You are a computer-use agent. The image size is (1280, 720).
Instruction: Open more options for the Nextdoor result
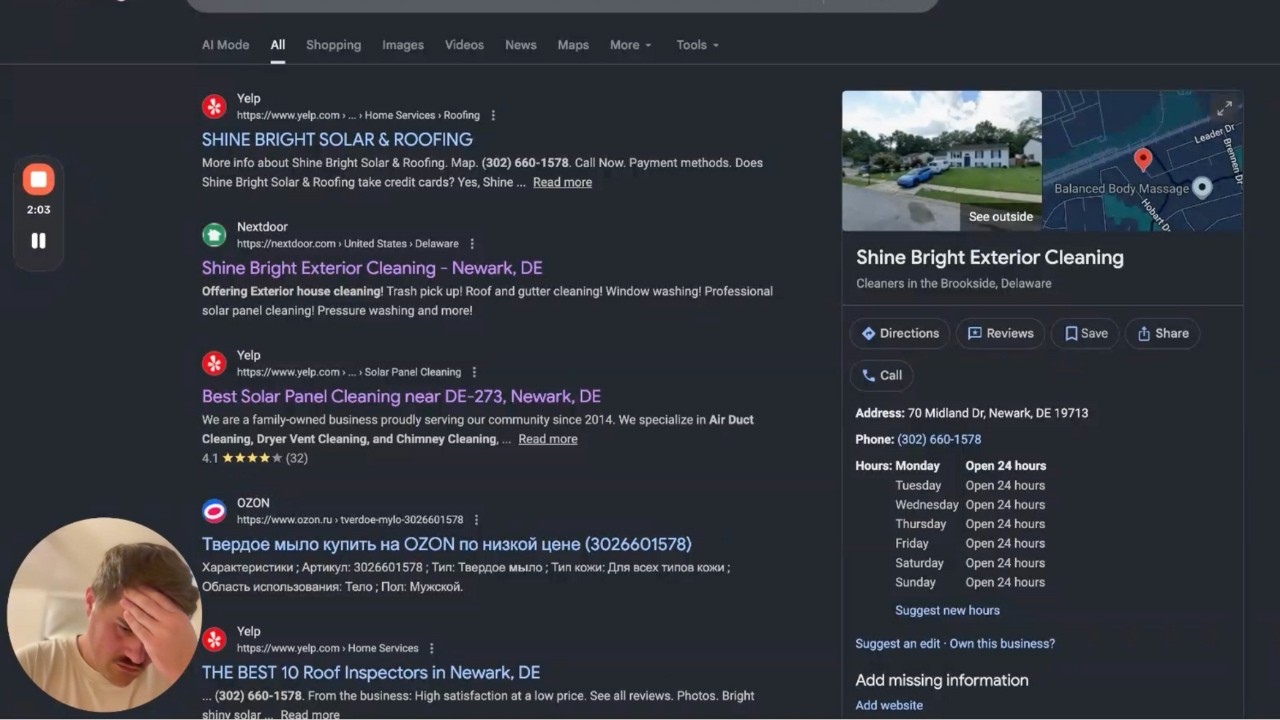tap(472, 244)
